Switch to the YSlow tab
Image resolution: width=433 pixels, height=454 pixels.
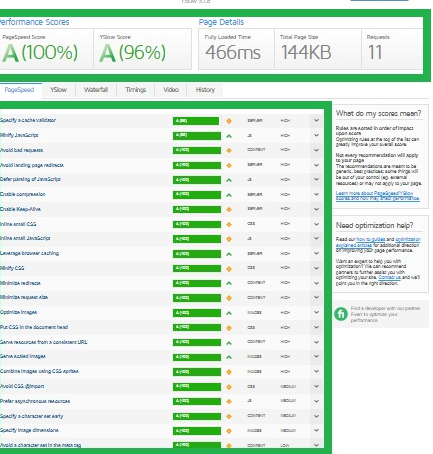[x=58, y=90]
